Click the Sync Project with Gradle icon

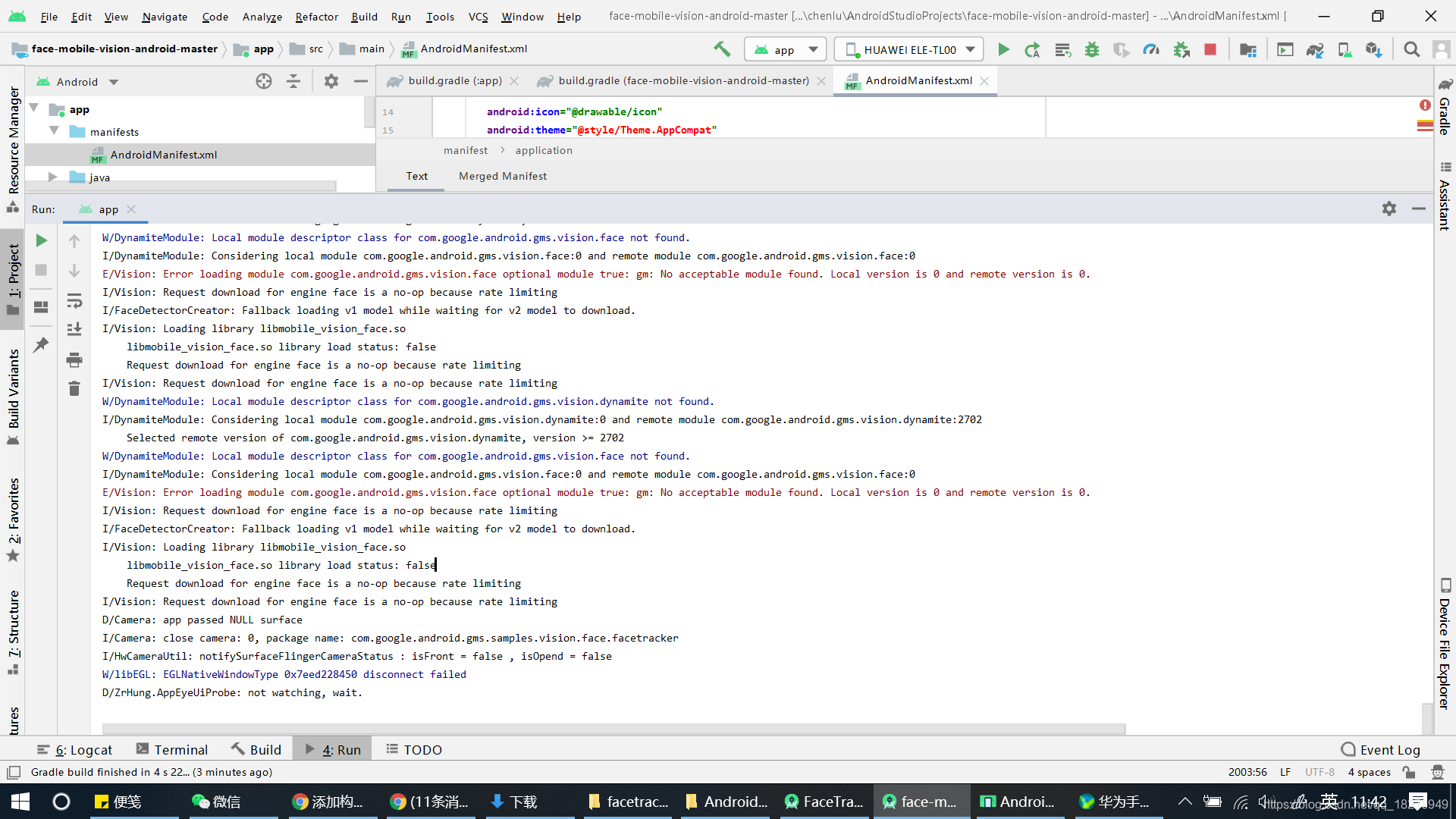pyautogui.click(x=1314, y=50)
